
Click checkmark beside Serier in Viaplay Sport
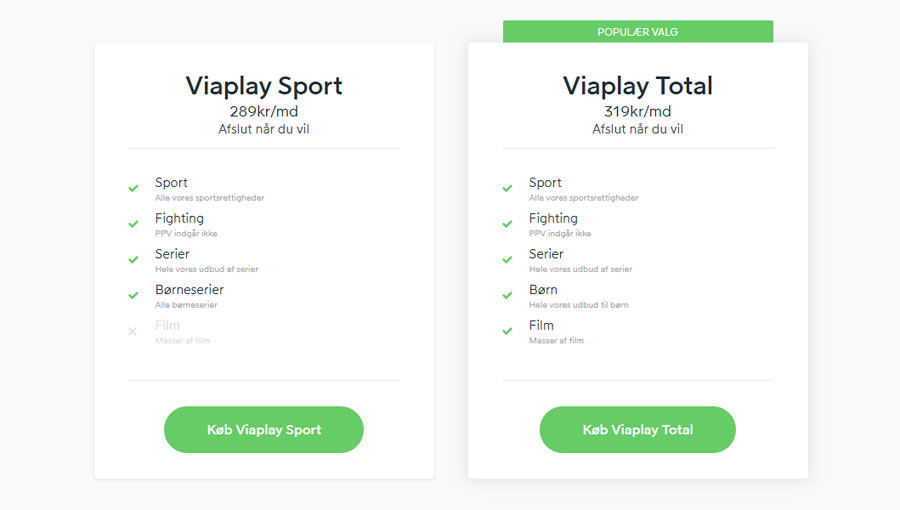click(x=133, y=259)
